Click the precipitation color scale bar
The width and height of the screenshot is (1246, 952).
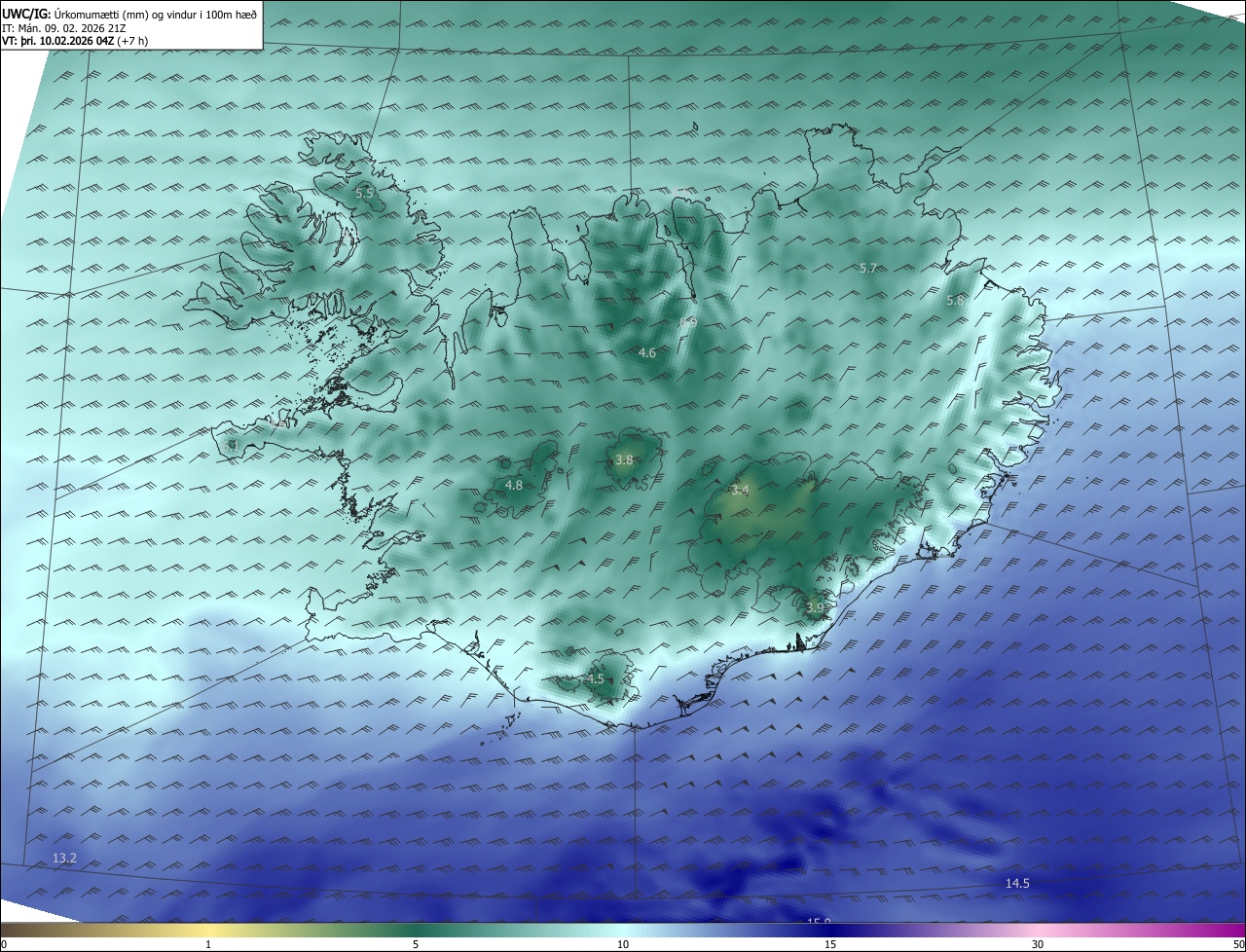pyautogui.click(x=623, y=931)
